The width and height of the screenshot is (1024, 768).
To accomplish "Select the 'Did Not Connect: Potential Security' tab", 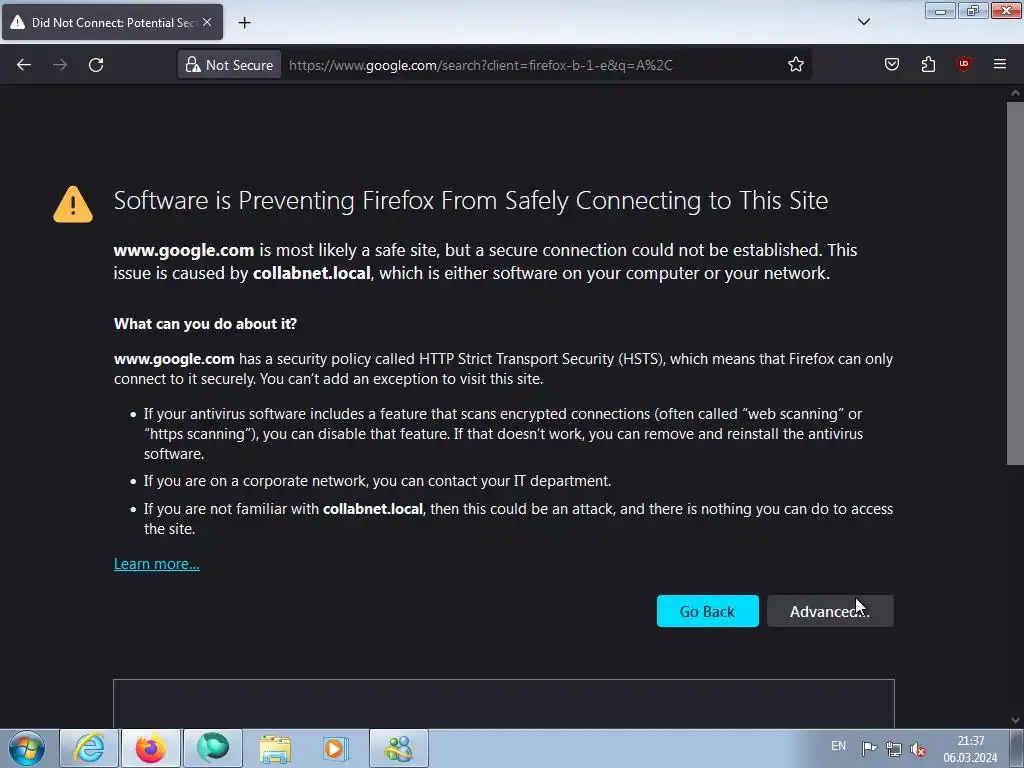I will click(112, 22).
